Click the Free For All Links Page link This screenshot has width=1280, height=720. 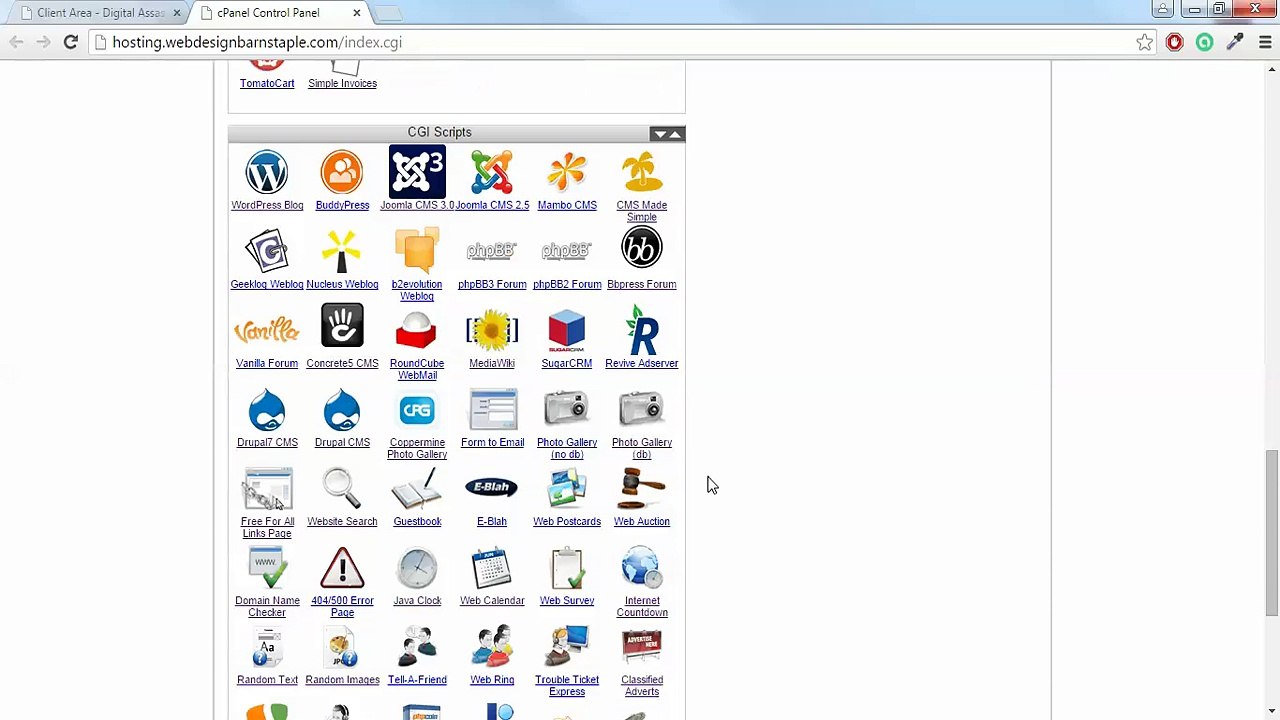267,527
